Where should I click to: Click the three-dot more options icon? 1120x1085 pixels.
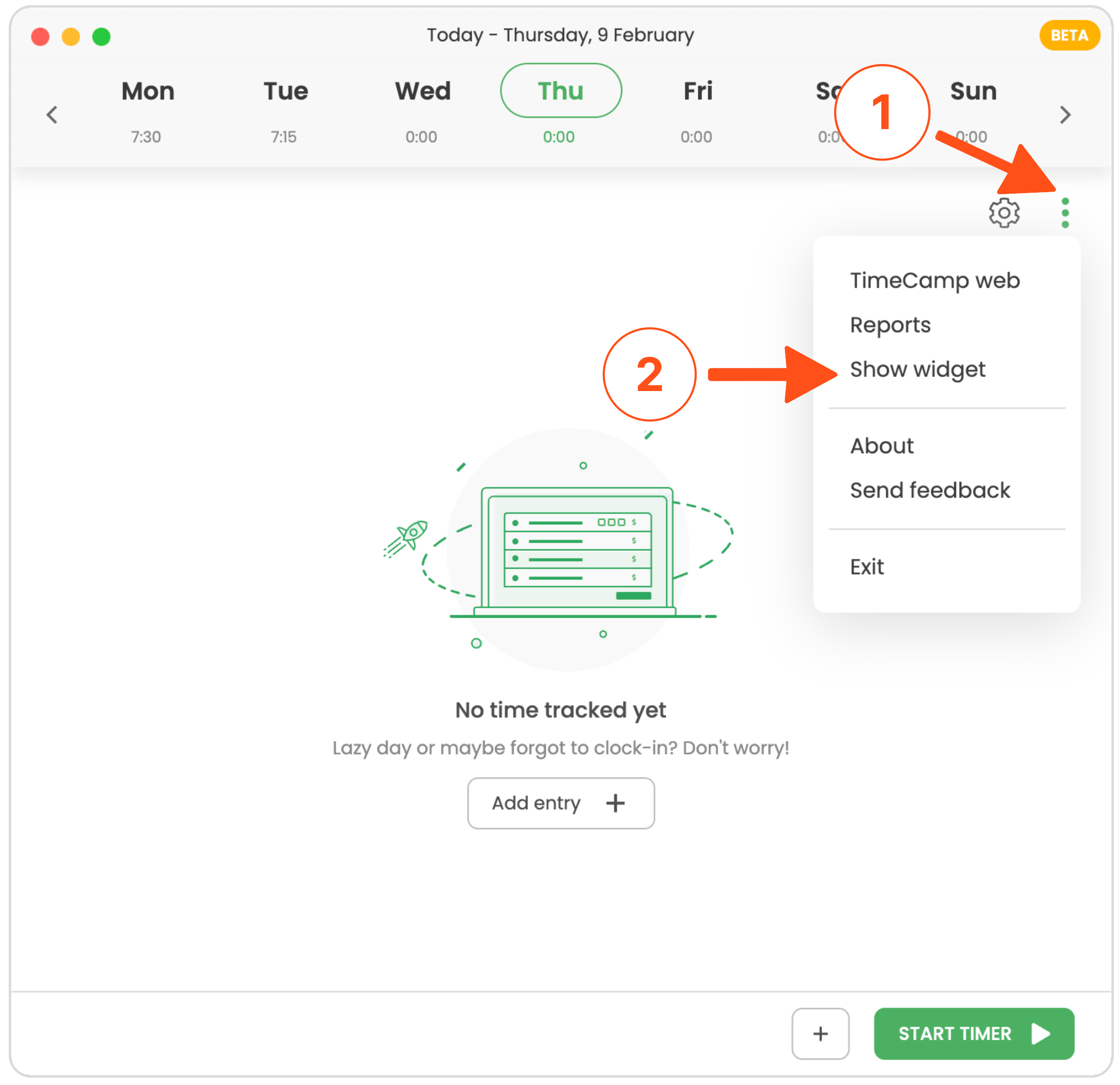[x=1064, y=213]
